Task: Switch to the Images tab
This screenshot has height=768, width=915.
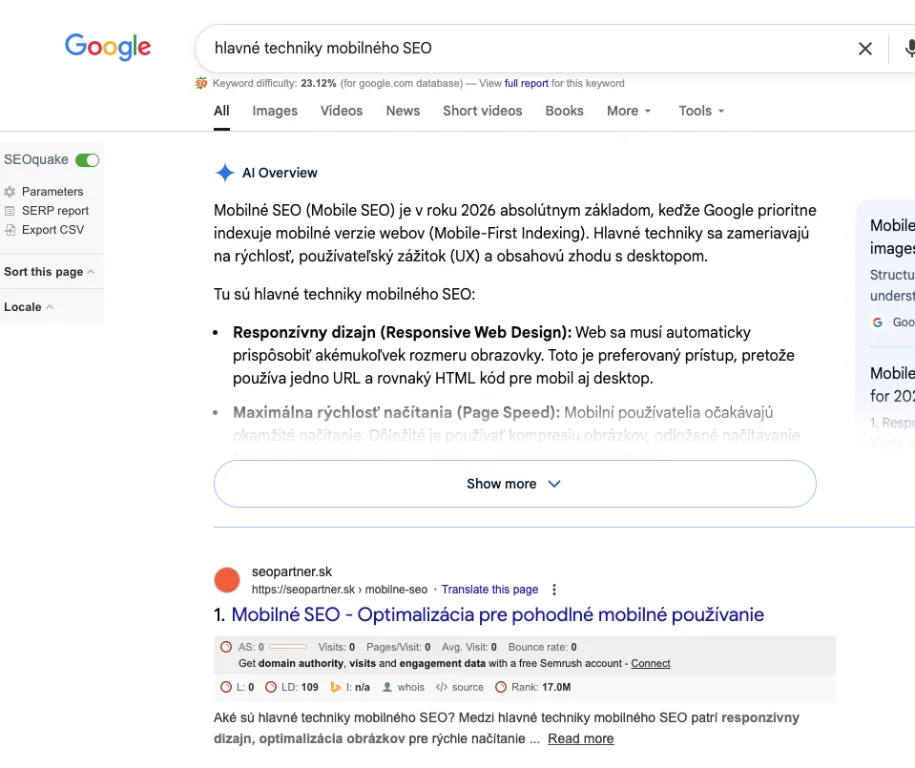Action: pyautogui.click(x=275, y=111)
